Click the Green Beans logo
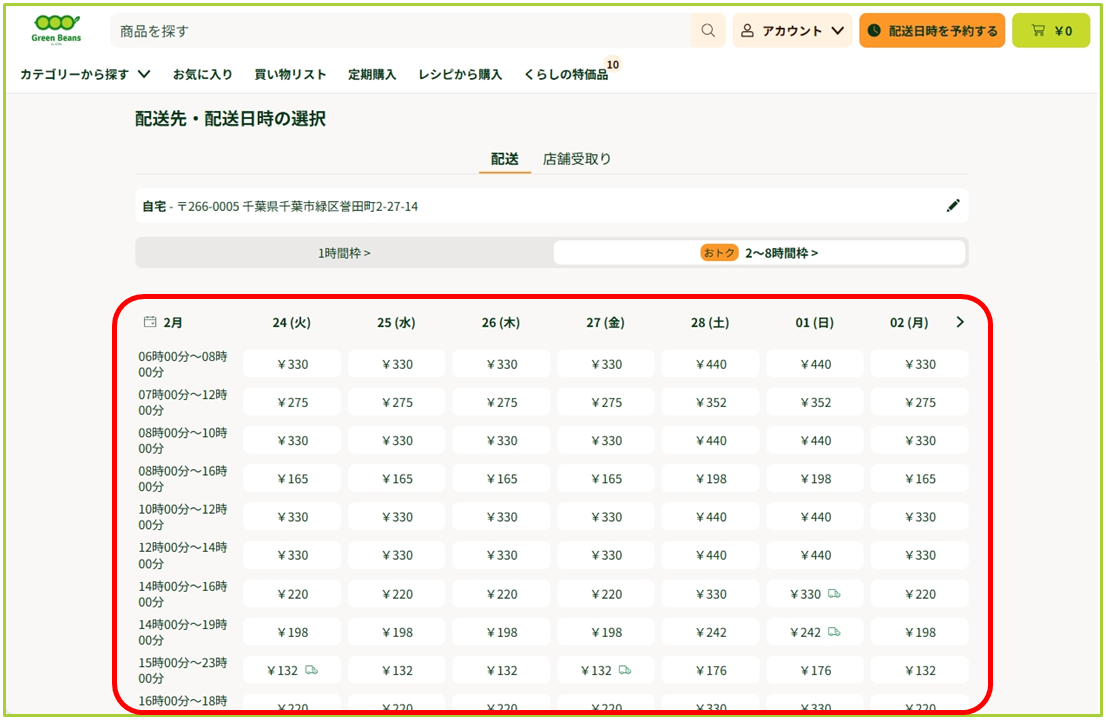This screenshot has height=720, width=1106. [56, 30]
